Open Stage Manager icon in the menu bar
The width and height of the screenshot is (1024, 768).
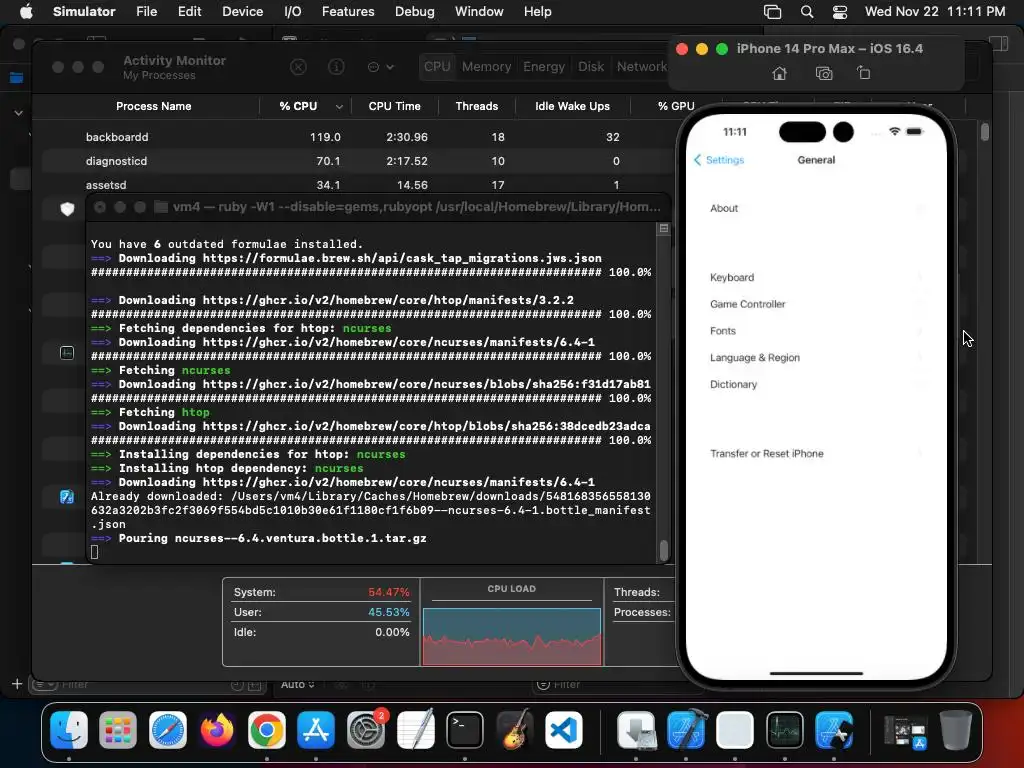(x=773, y=12)
